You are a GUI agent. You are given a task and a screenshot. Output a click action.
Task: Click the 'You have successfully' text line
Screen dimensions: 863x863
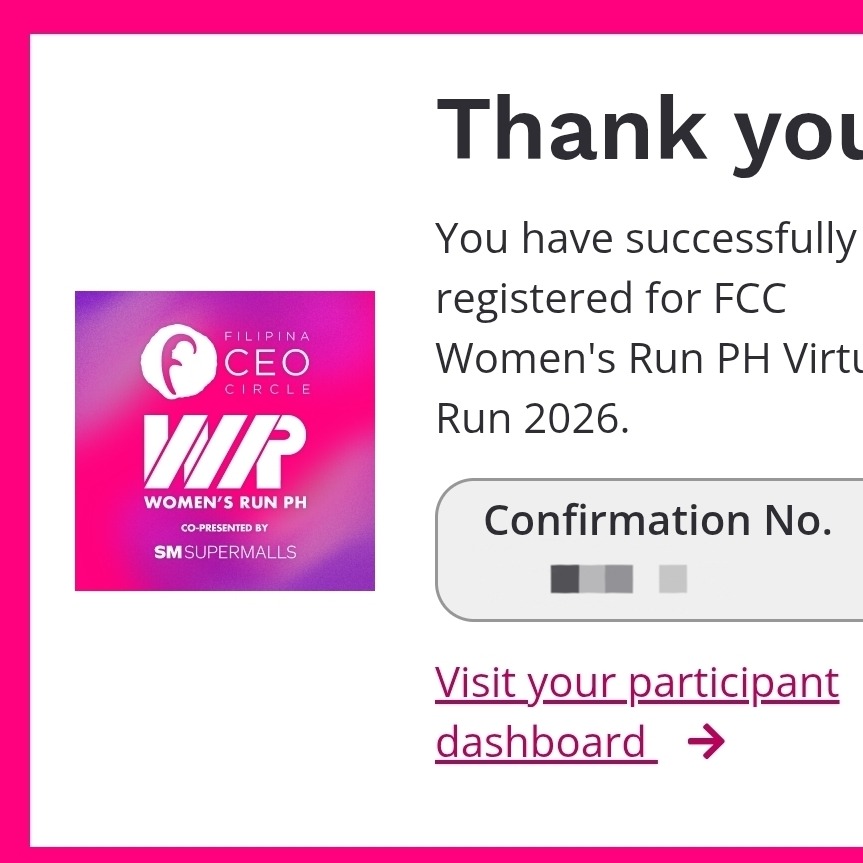pyautogui.click(x=645, y=239)
